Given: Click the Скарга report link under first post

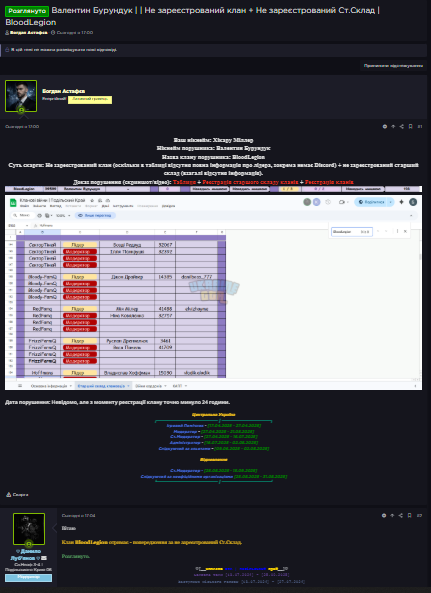Looking at the screenshot, I should pyautogui.click(x=17, y=495).
